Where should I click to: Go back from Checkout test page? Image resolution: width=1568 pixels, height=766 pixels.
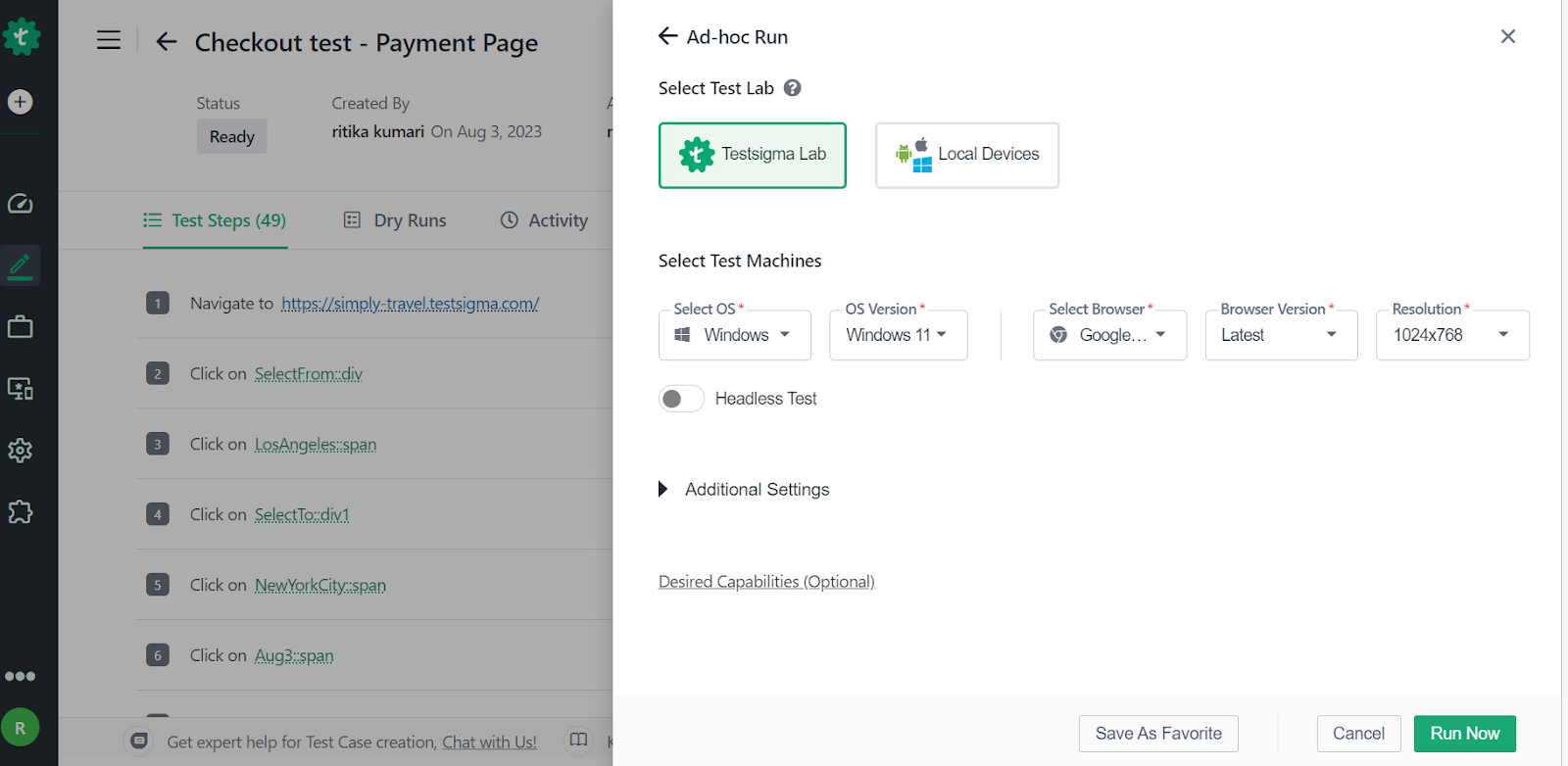[x=167, y=41]
